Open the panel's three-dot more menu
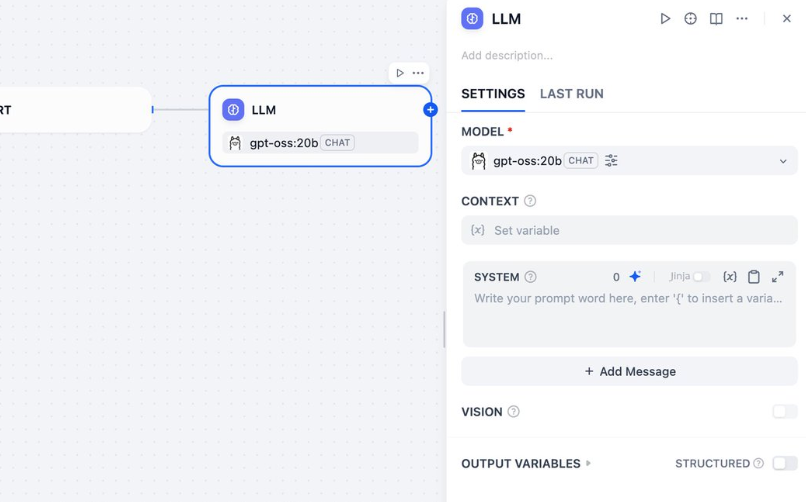 point(742,19)
